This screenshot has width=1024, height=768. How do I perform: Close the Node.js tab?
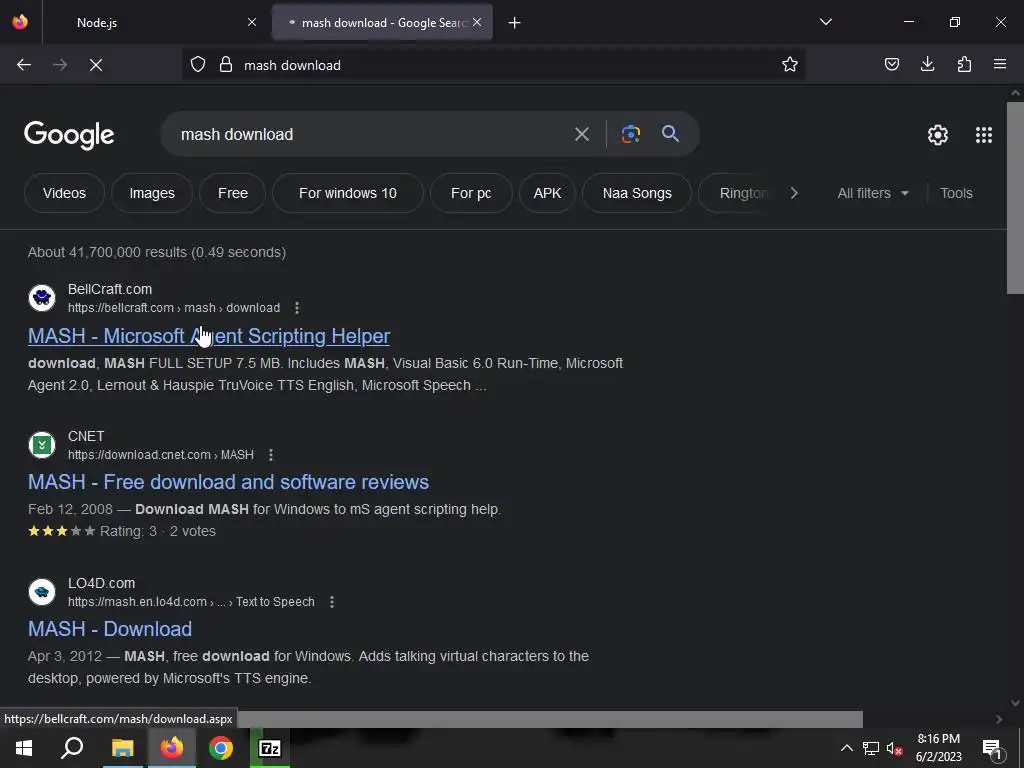(252, 22)
